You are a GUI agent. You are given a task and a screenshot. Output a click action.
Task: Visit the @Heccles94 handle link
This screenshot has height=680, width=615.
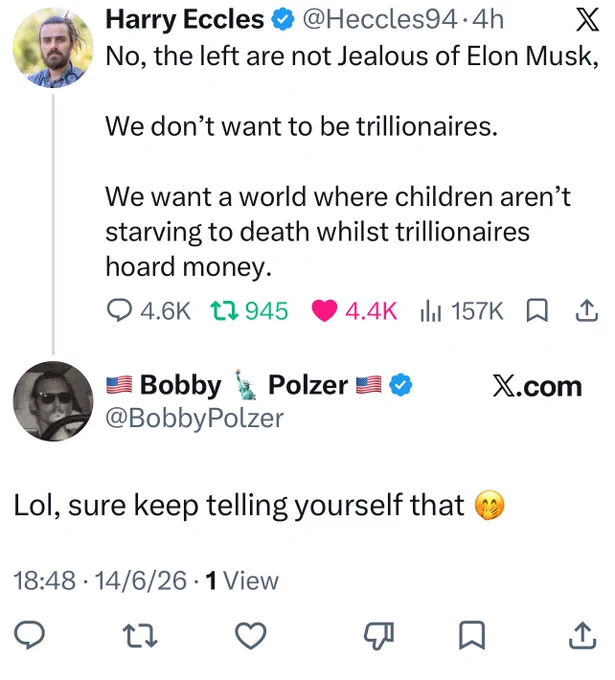380,20
